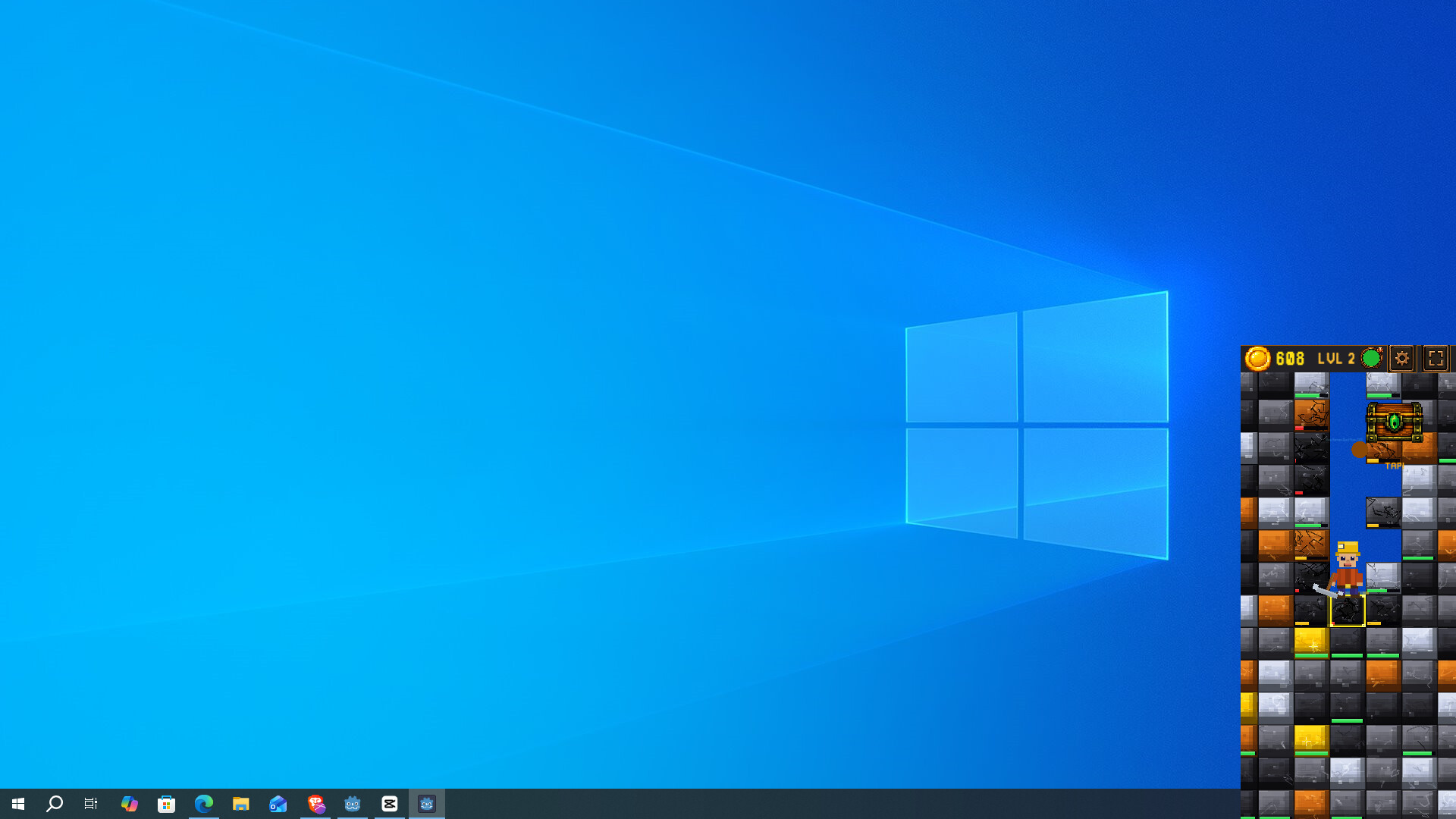Open the Windows Start menu
Image resolution: width=1456 pixels, height=819 pixels.
click(18, 804)
